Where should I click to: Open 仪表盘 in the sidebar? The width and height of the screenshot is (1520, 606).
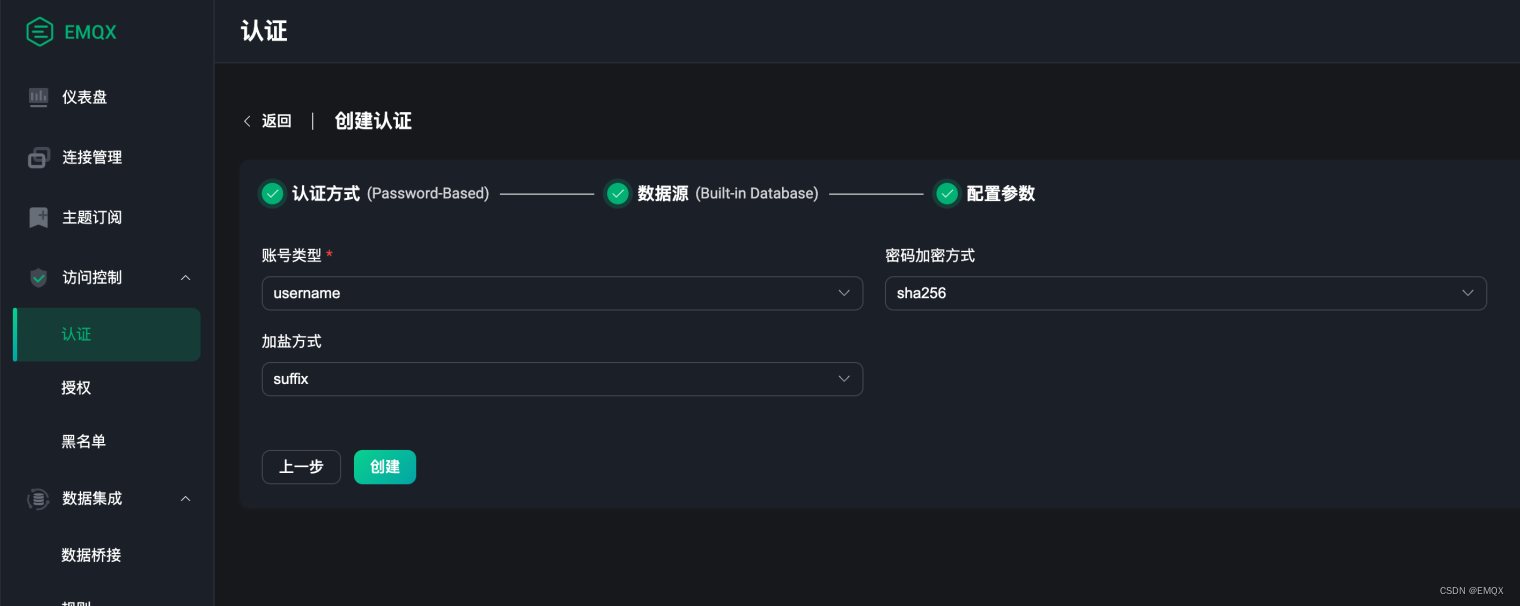coord(85,97)
